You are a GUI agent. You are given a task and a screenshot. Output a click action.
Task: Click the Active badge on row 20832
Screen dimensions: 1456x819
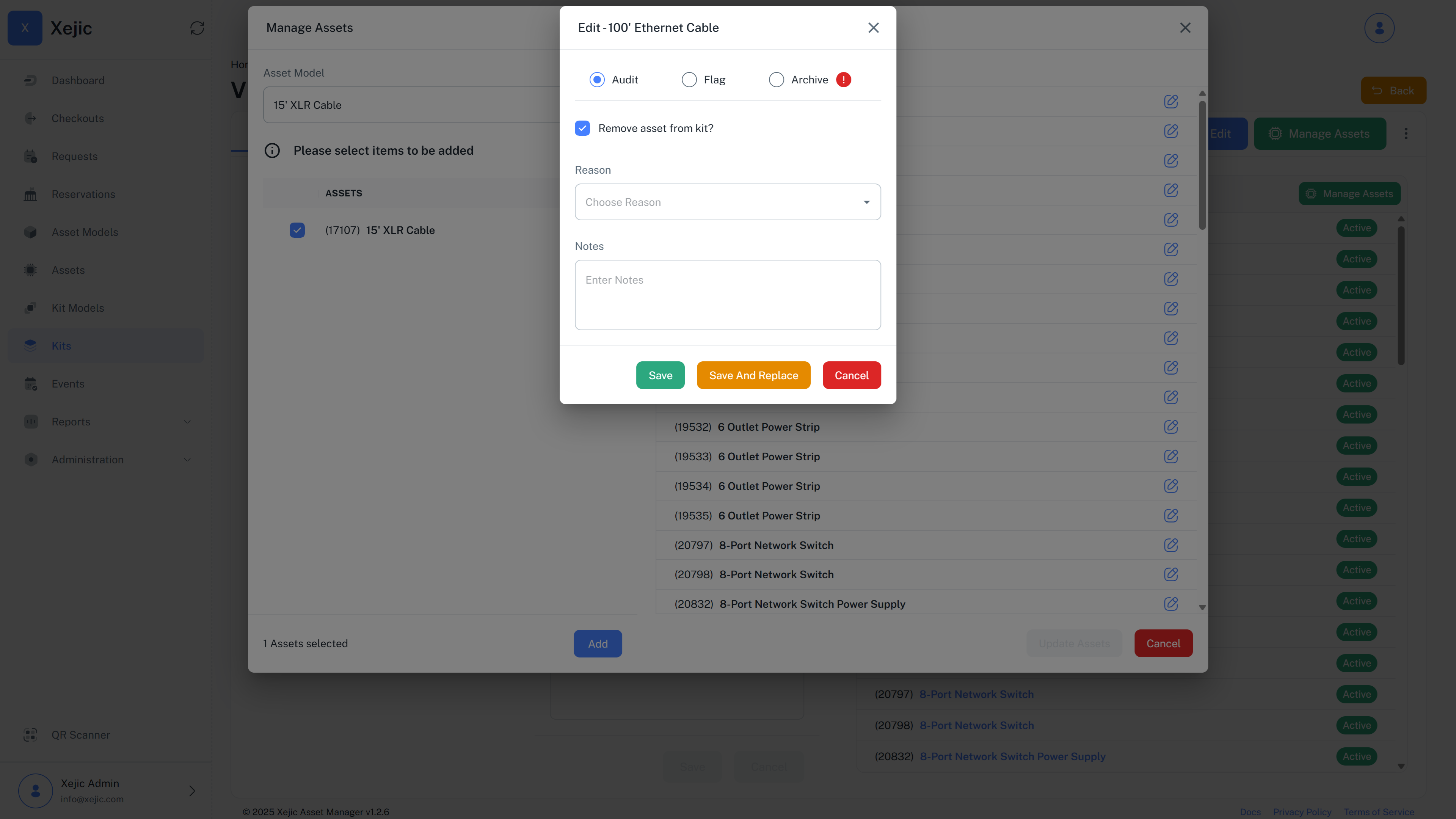tap(1357, 756)
